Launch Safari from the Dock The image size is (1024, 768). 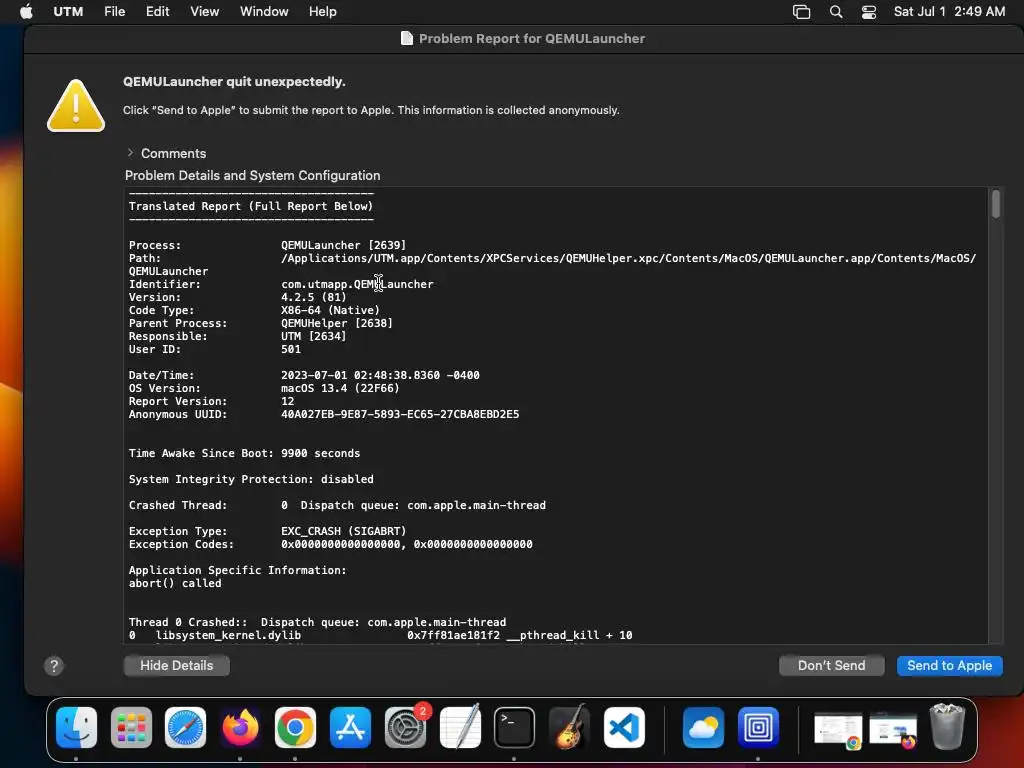click(x=185, y=727)
